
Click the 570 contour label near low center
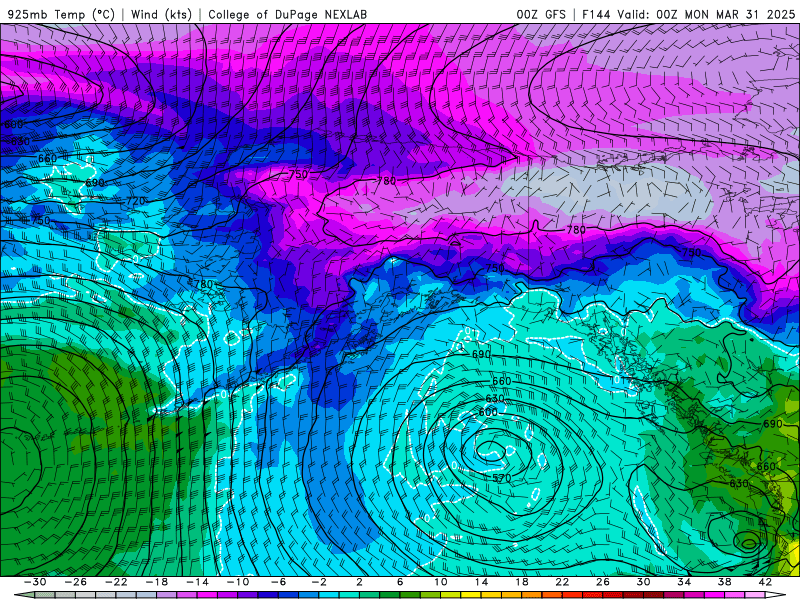pyautogui.click(x=502, y=478)
